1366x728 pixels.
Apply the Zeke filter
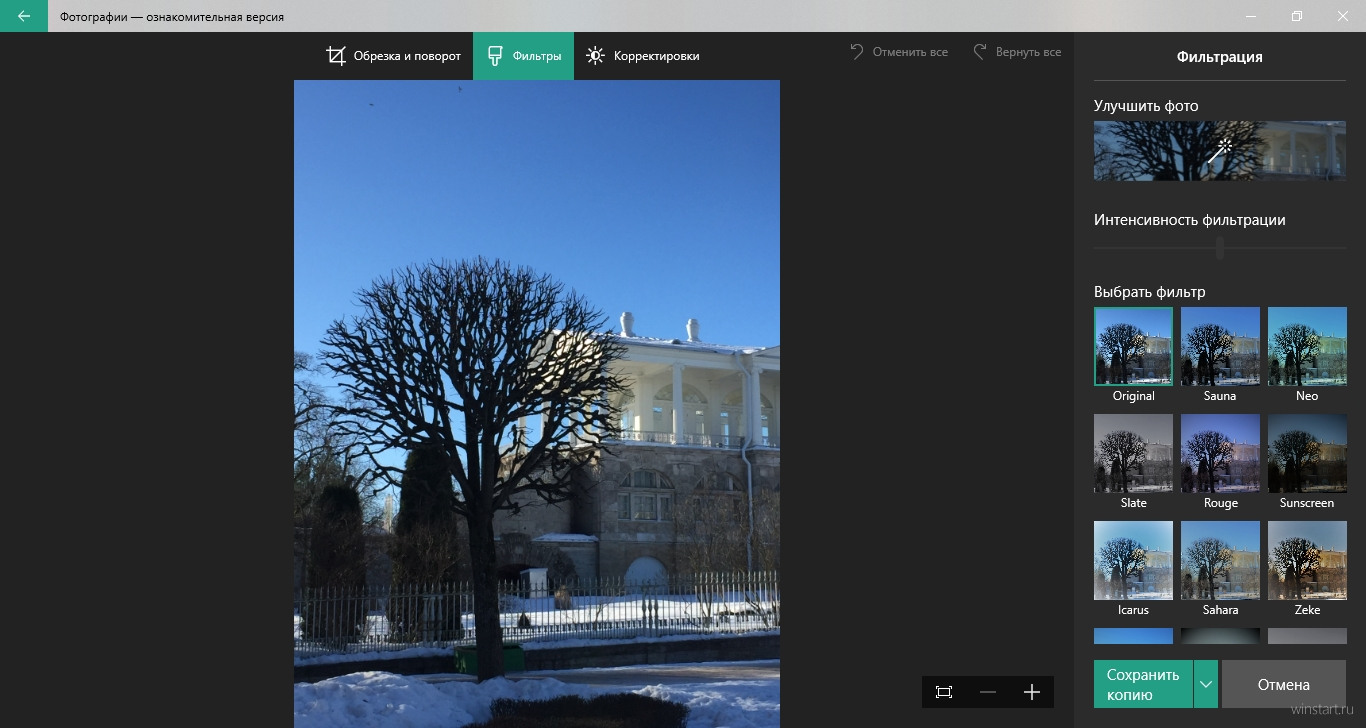[x=1307, y=560]
